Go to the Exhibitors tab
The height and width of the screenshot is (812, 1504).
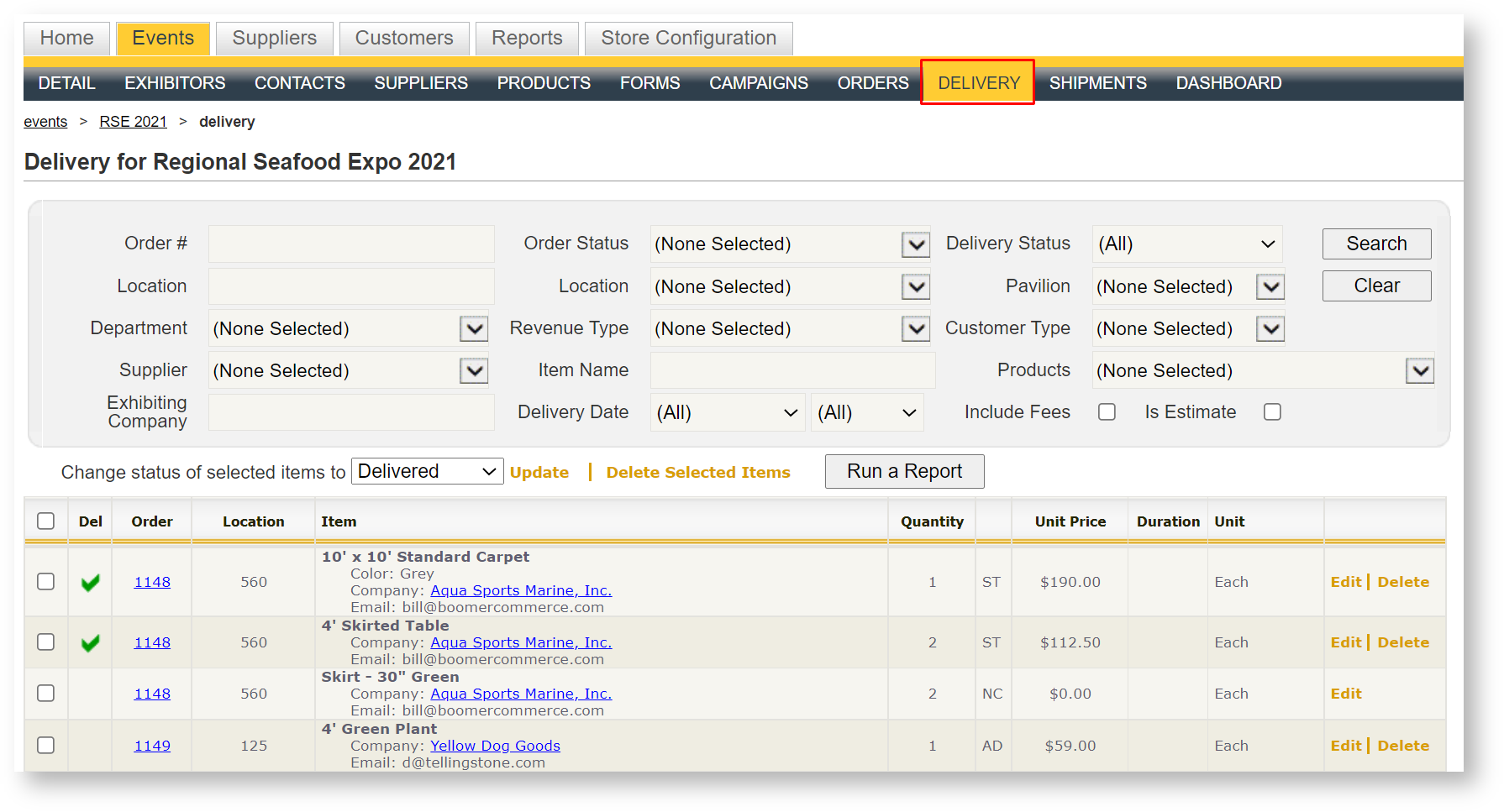click(x=175, y=83)
